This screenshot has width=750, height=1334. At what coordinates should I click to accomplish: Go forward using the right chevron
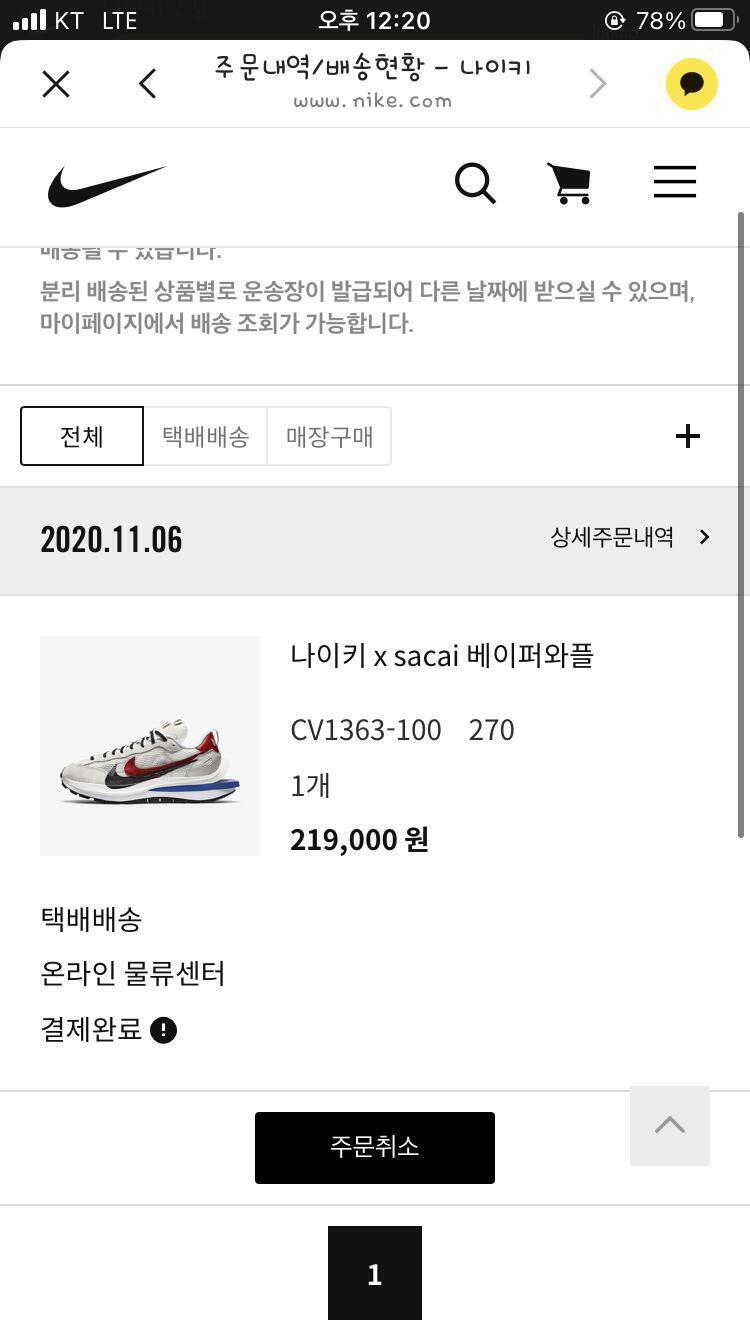pos(598,84)
